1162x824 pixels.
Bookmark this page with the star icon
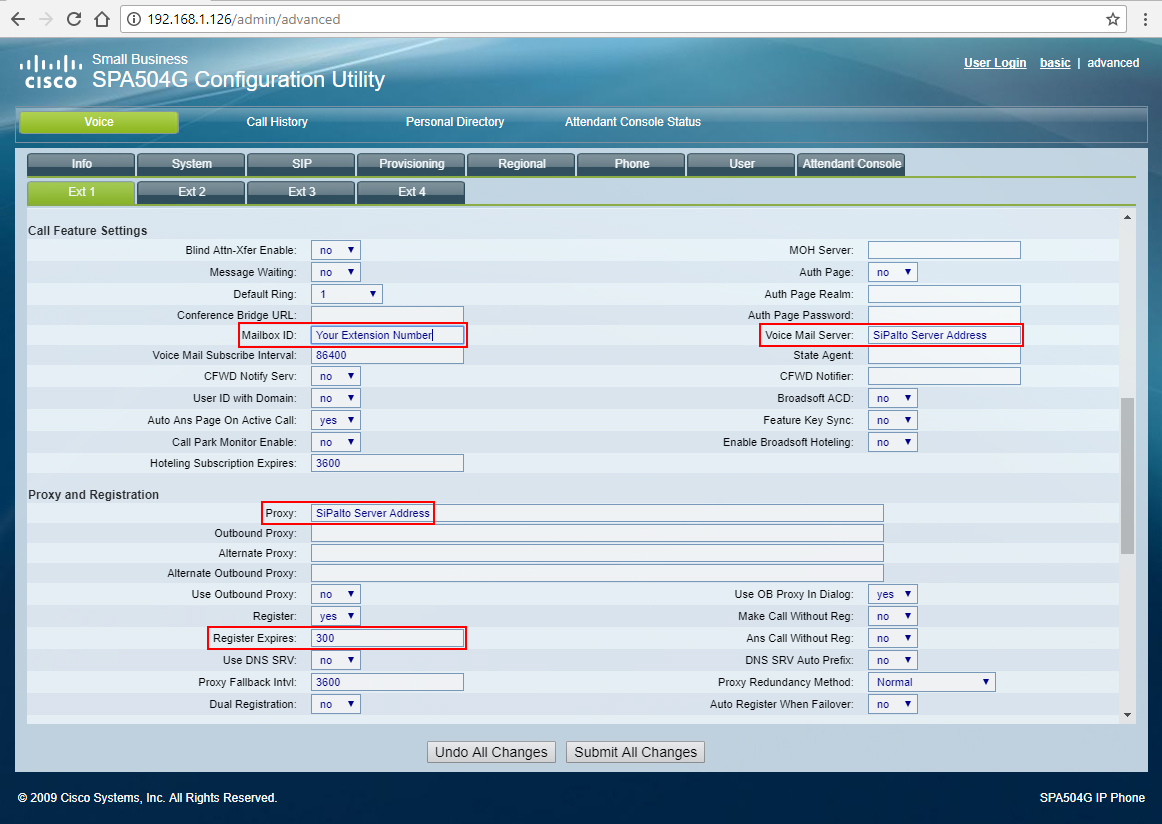(1112, 19)
